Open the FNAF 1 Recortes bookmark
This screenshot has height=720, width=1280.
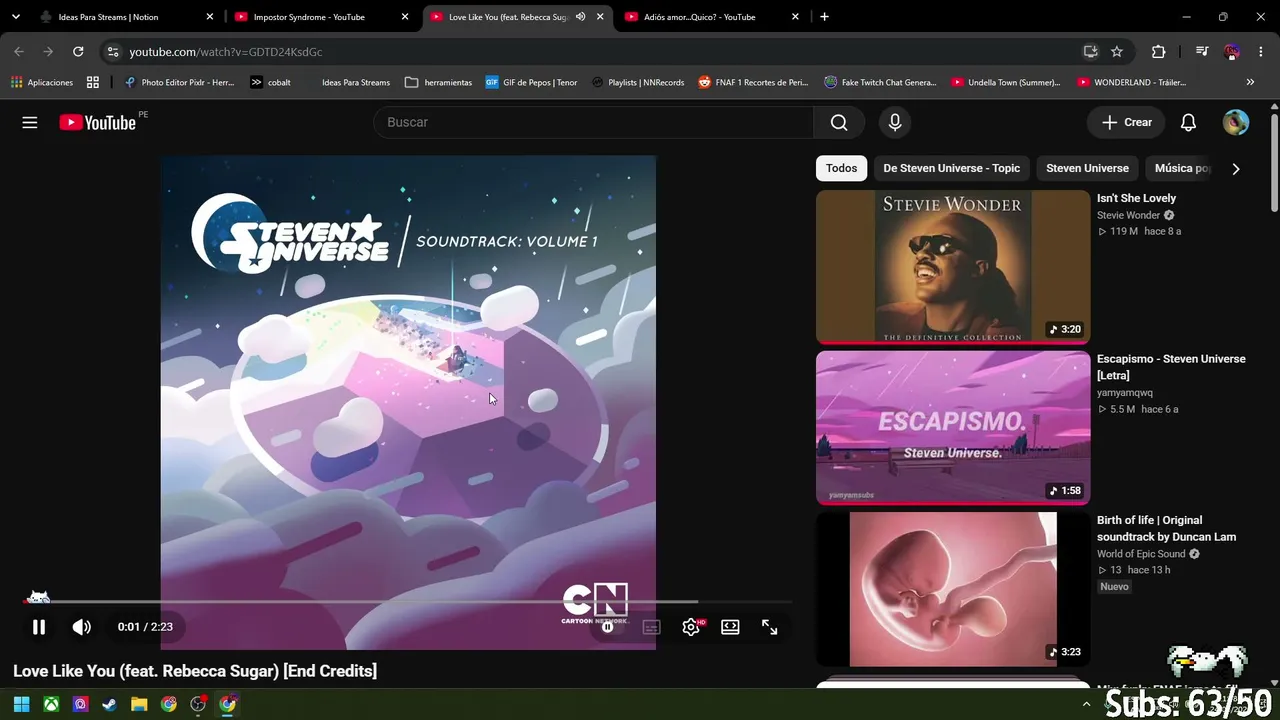coord(753,82)
